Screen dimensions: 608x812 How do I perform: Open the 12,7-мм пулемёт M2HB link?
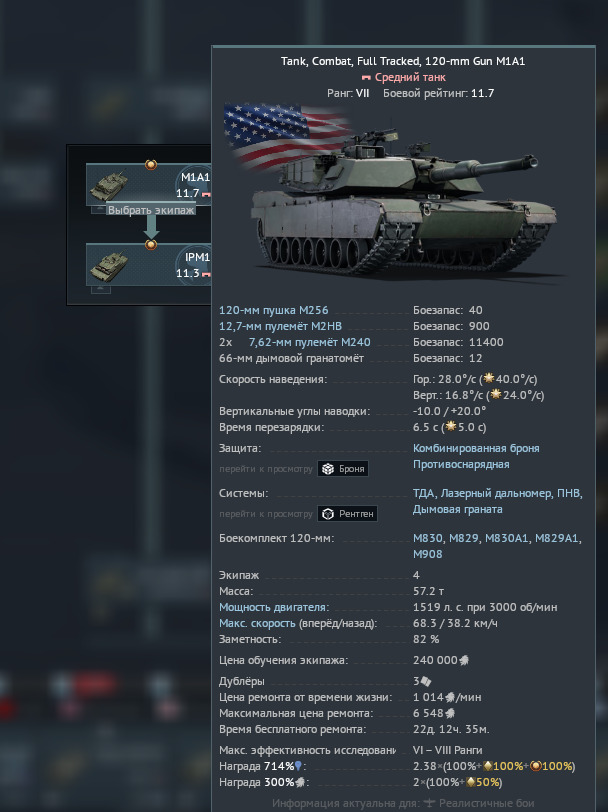click(x=280, y=326)
